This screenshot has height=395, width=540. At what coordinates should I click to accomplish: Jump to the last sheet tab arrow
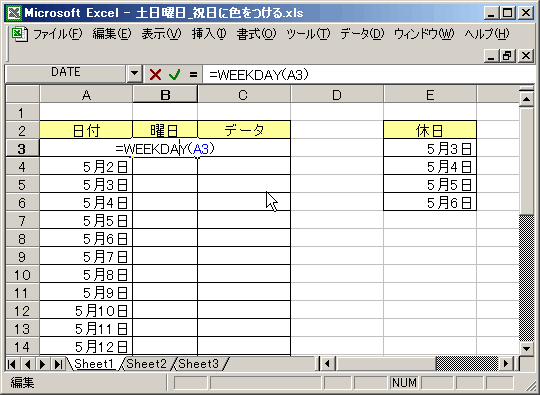[x=58, y=364]
